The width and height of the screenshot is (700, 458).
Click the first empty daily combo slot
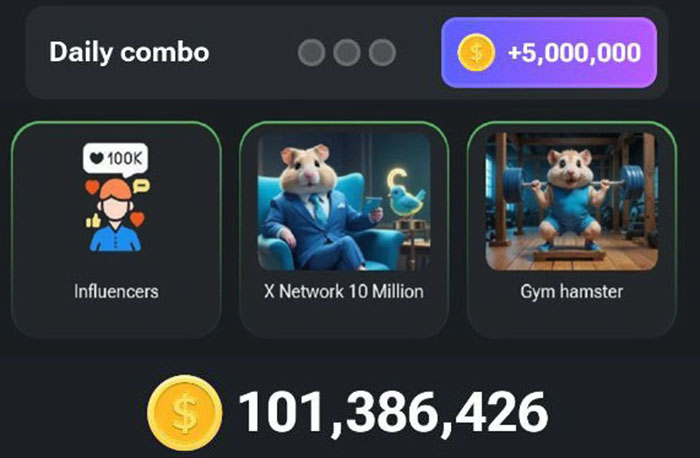(x=312, y=52)
